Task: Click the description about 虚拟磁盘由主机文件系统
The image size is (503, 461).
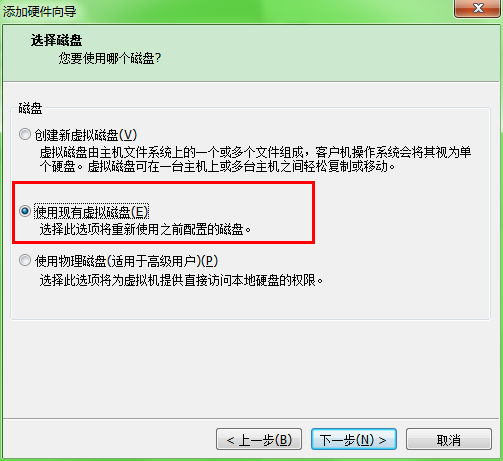Action: [x=255, y=159]
